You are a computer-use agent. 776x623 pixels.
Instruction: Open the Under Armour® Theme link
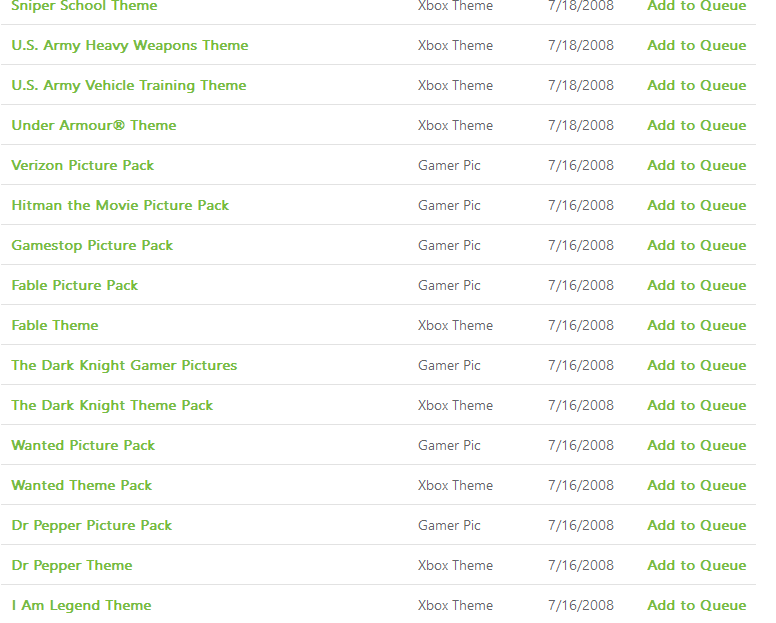[x=94, y=125]
